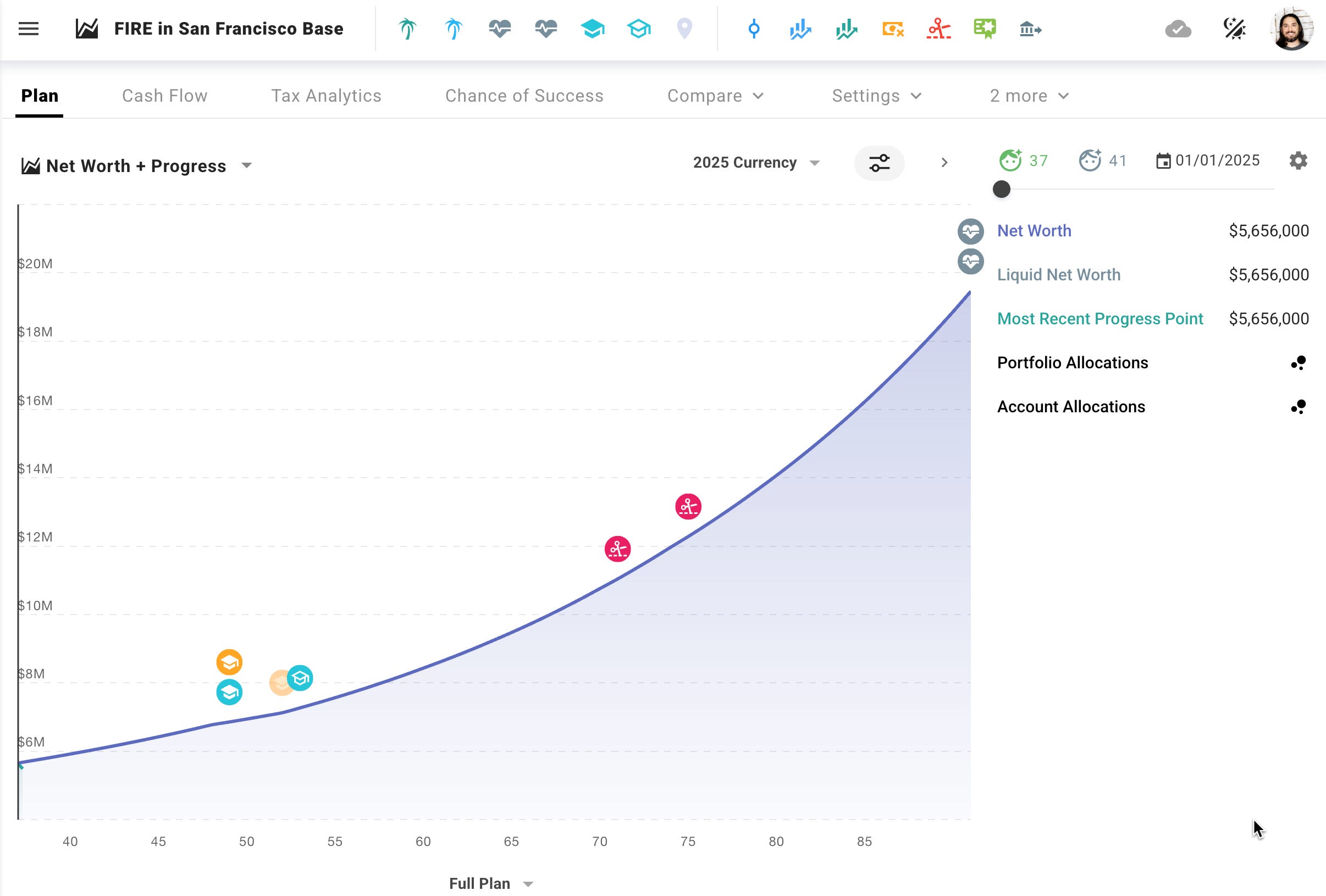Click the first heartbeat icon in toolbar

[500, 29]
